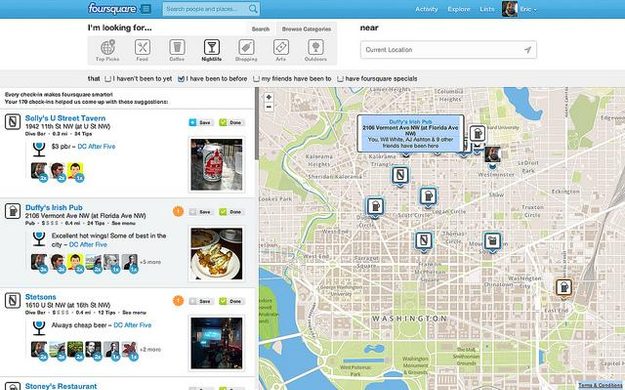The height and width of the screenshot is (390, 625).
Task: Open Stoney's Restaurant link
Action: (x=61, y=386)
